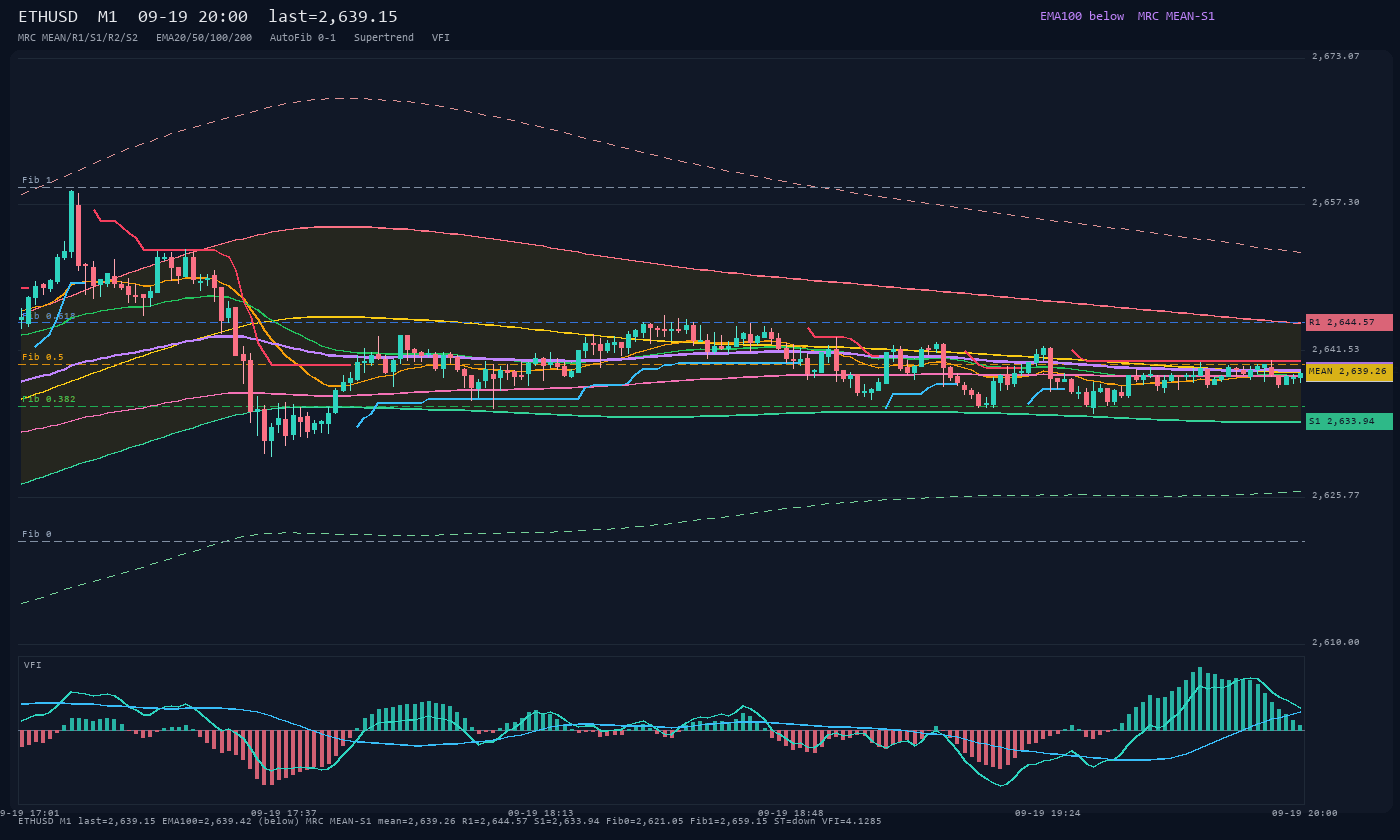Select the 09-19 18:13 time axis label
Image resolution: width=1400 pixels, height=840 pixels.
(x=541, y=813)
